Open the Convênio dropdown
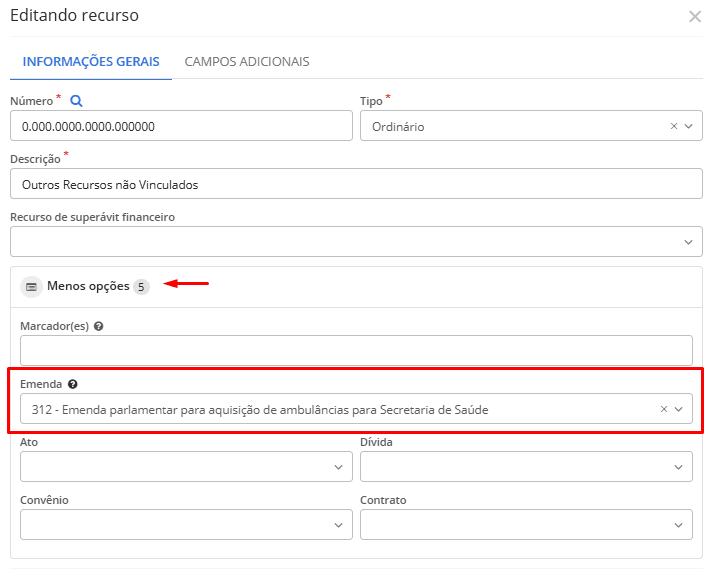This screenshot has width=711, height=570. point(338,525)
